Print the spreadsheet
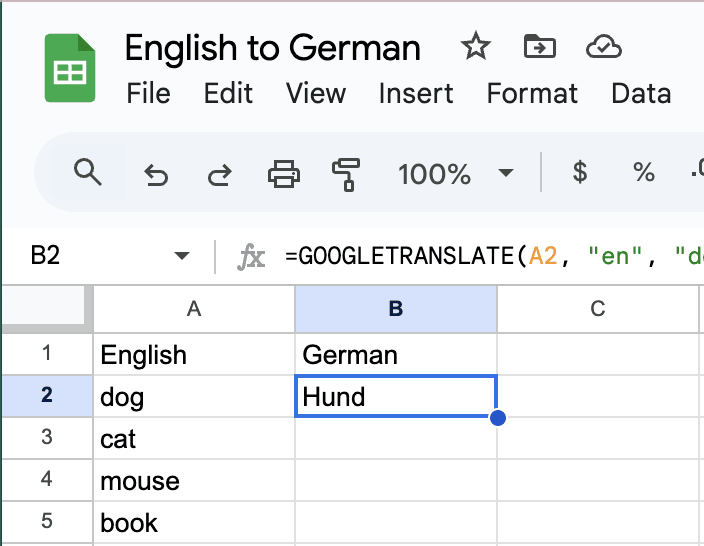The width and height of the screenshot is (704, 546). point(284,174)
